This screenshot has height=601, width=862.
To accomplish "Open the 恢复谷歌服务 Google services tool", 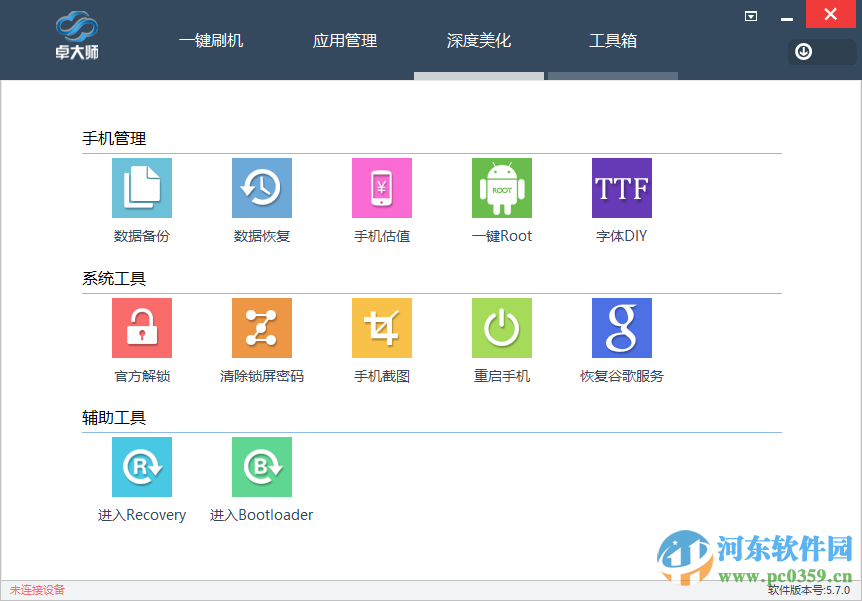I will point(621,328).
